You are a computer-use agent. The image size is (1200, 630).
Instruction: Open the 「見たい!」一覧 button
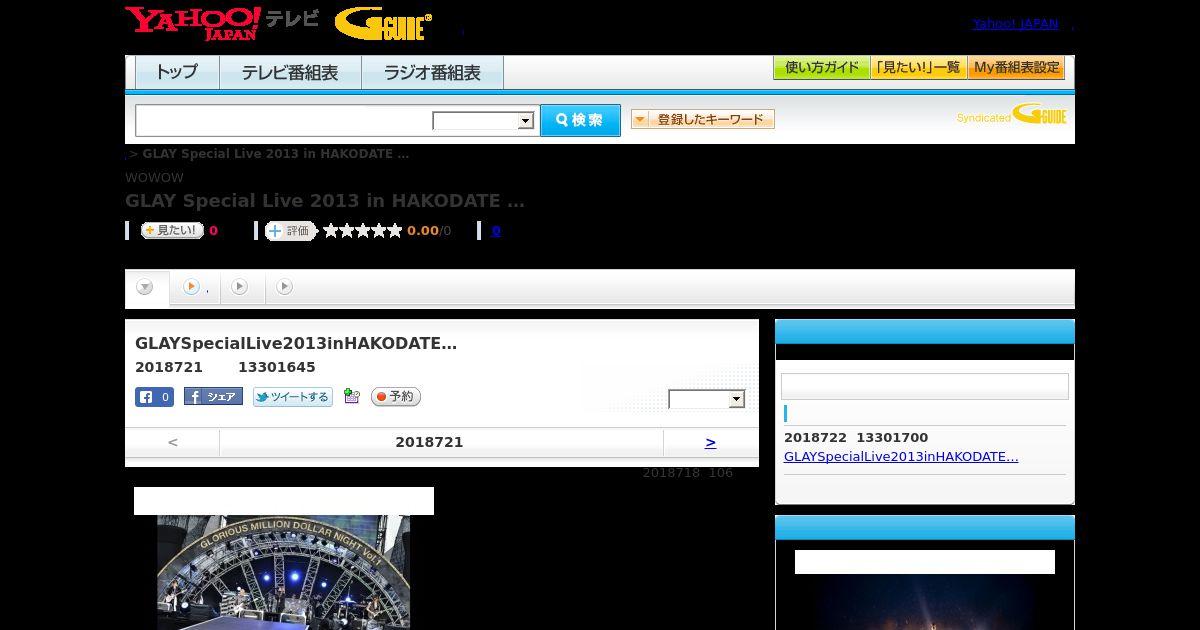click(x=919, y=68)
